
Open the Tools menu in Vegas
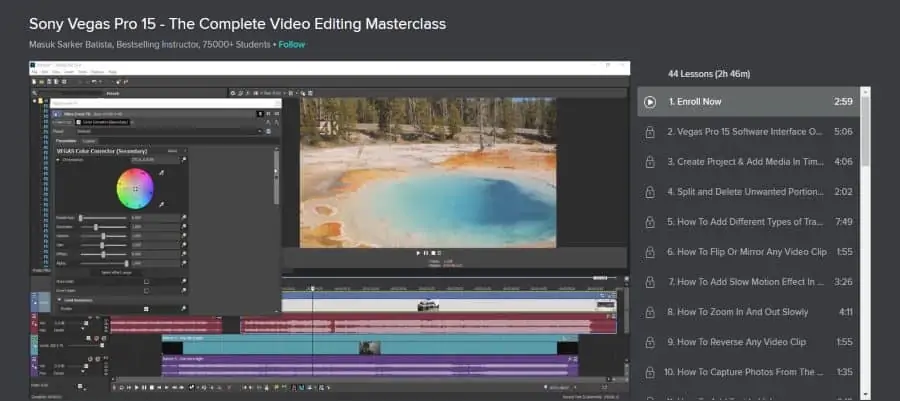point(83,72)
